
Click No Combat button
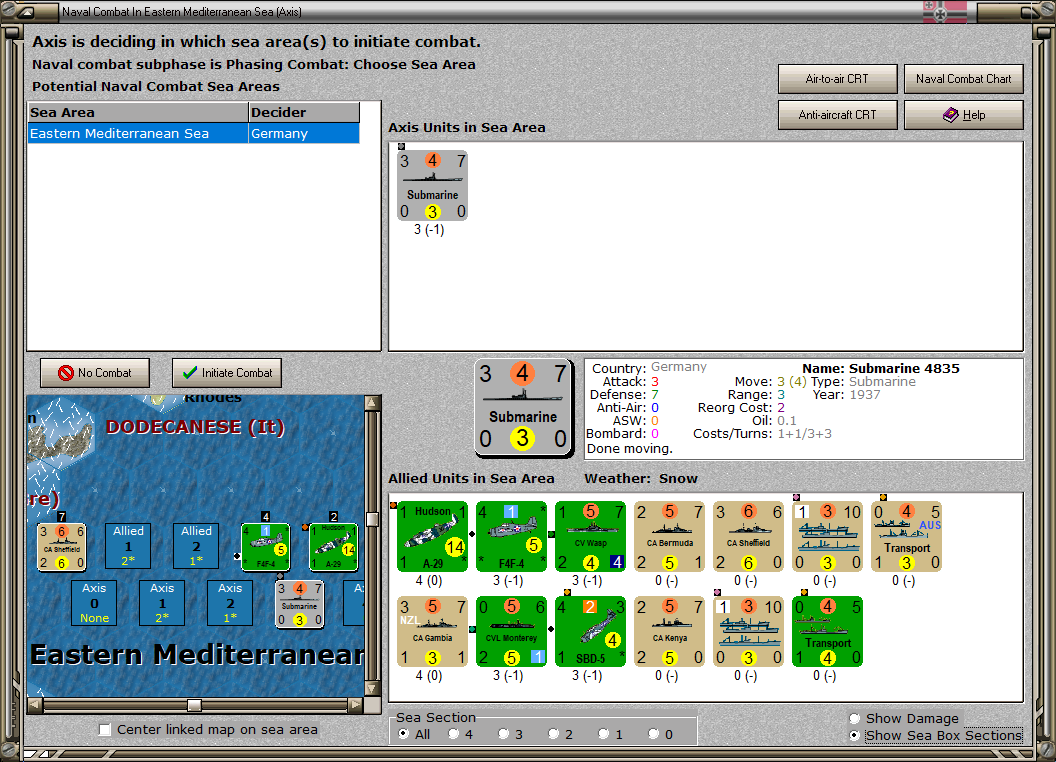pos(95,373)
